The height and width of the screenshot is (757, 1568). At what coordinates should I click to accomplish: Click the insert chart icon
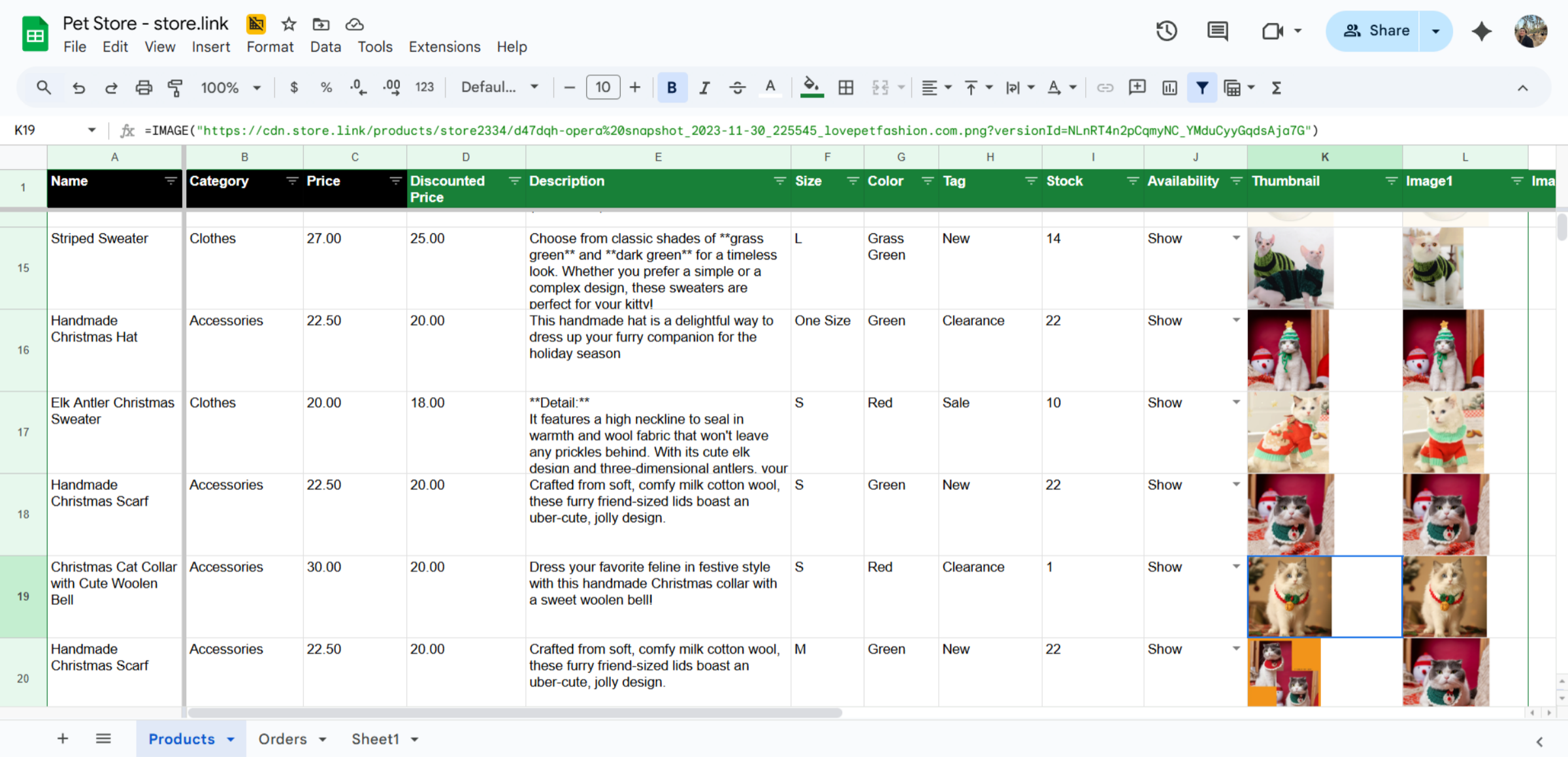[x=1169, y=88]
